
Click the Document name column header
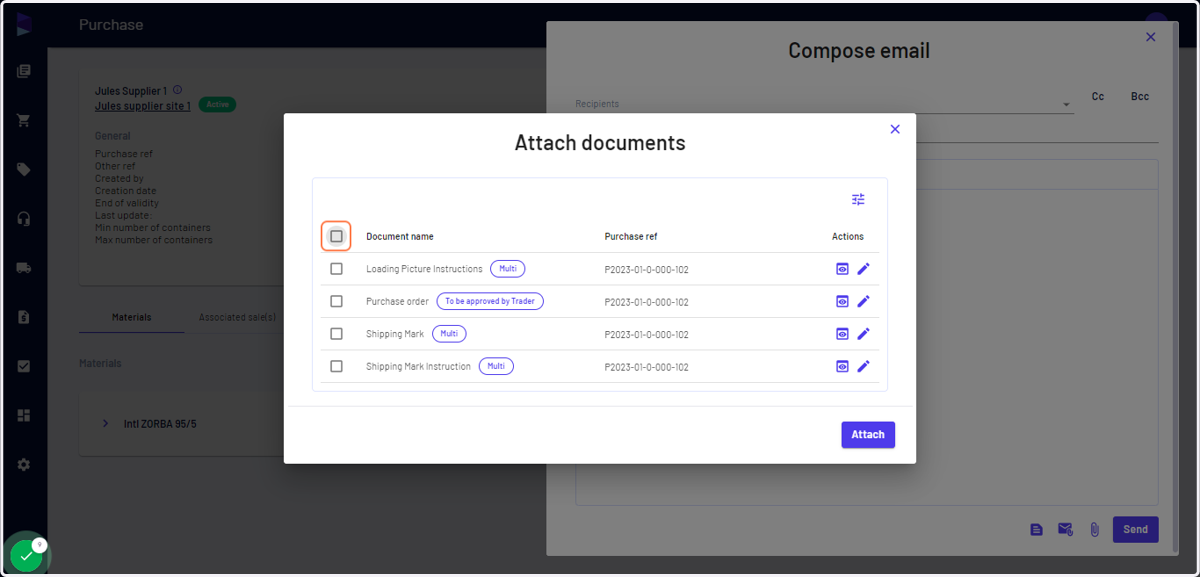coord(400,236)
